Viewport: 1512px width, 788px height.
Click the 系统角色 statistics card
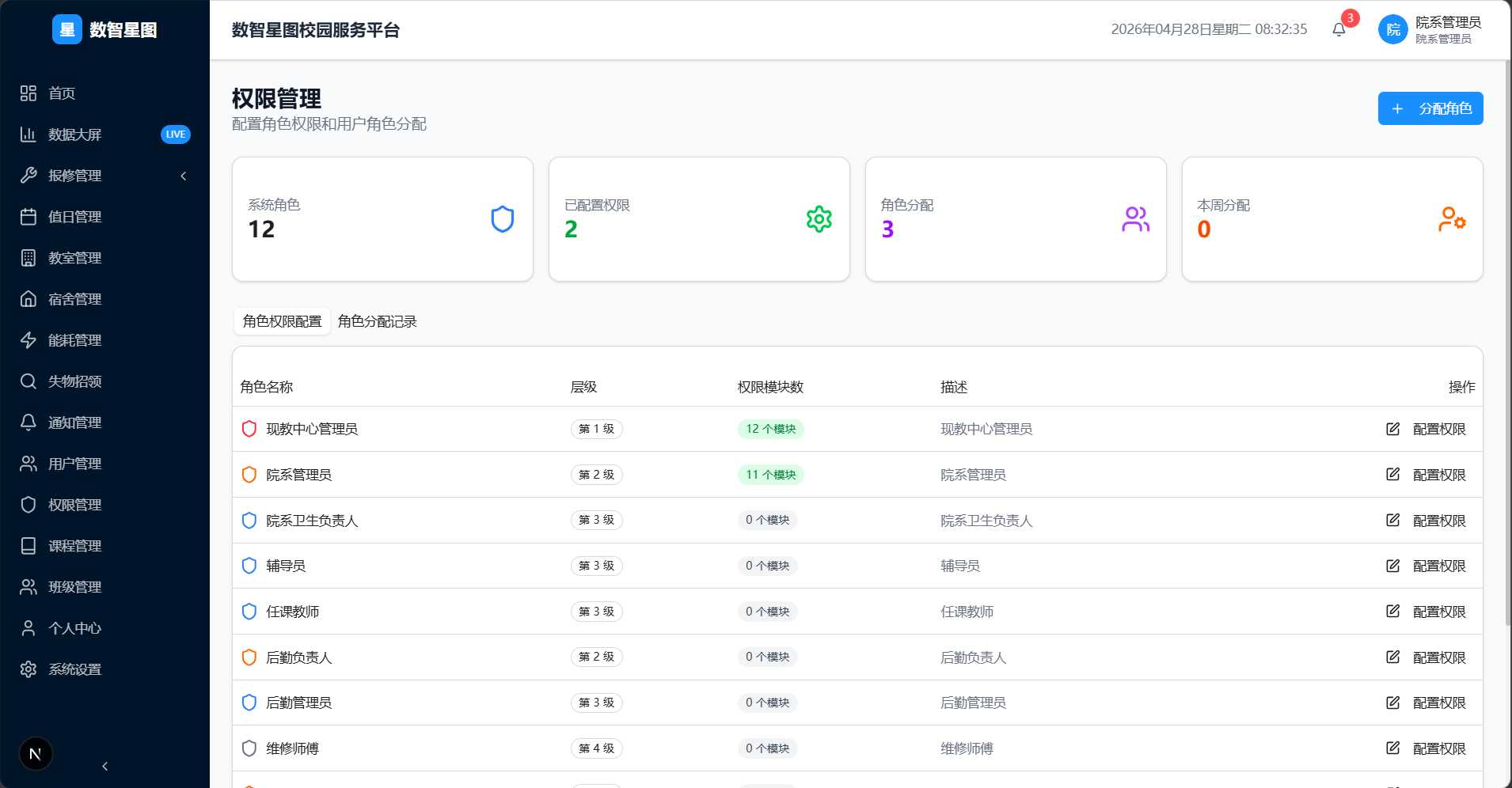[x=382, y=219]
